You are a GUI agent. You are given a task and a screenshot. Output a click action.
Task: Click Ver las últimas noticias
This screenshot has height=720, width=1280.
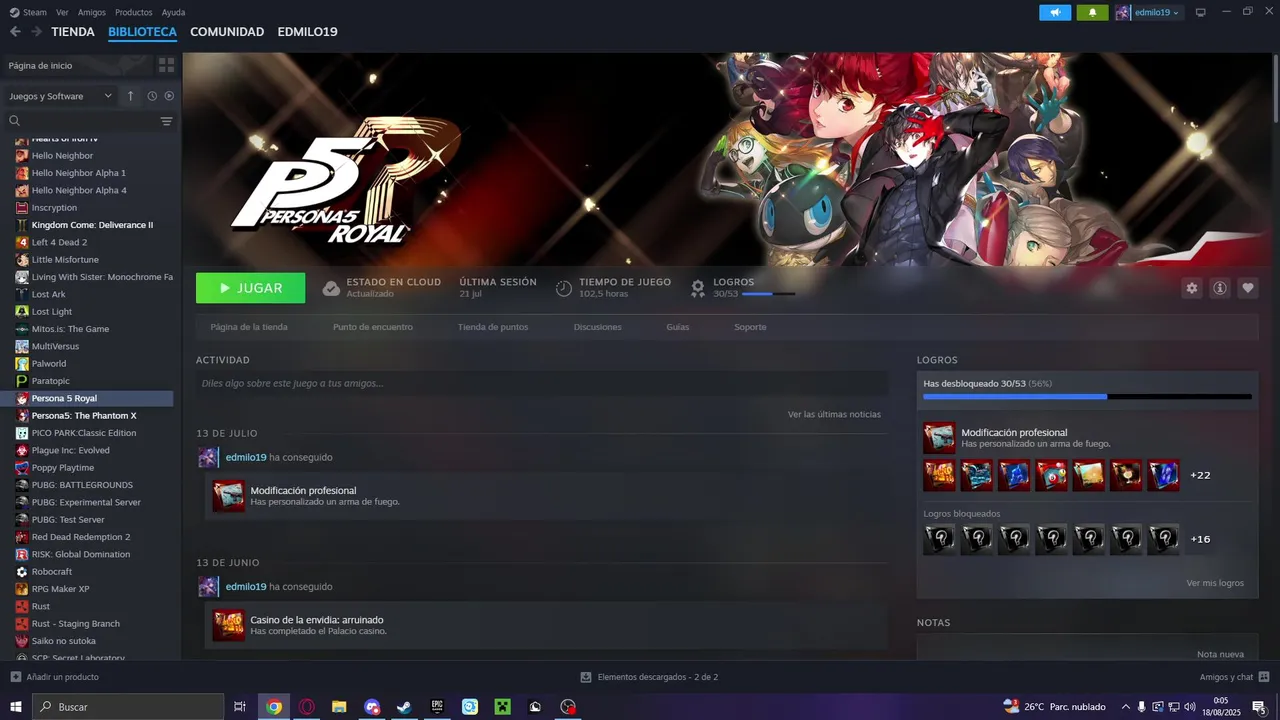pos(834,414)
